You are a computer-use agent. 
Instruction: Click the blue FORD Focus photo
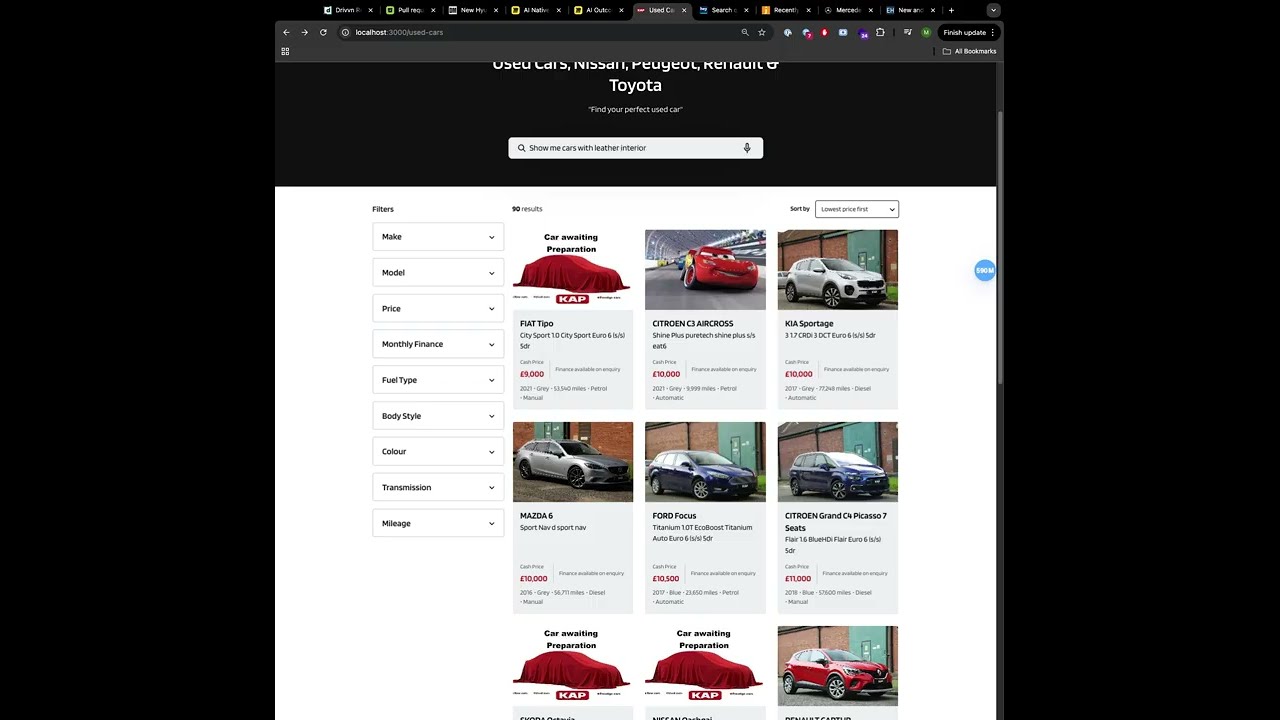705,462
